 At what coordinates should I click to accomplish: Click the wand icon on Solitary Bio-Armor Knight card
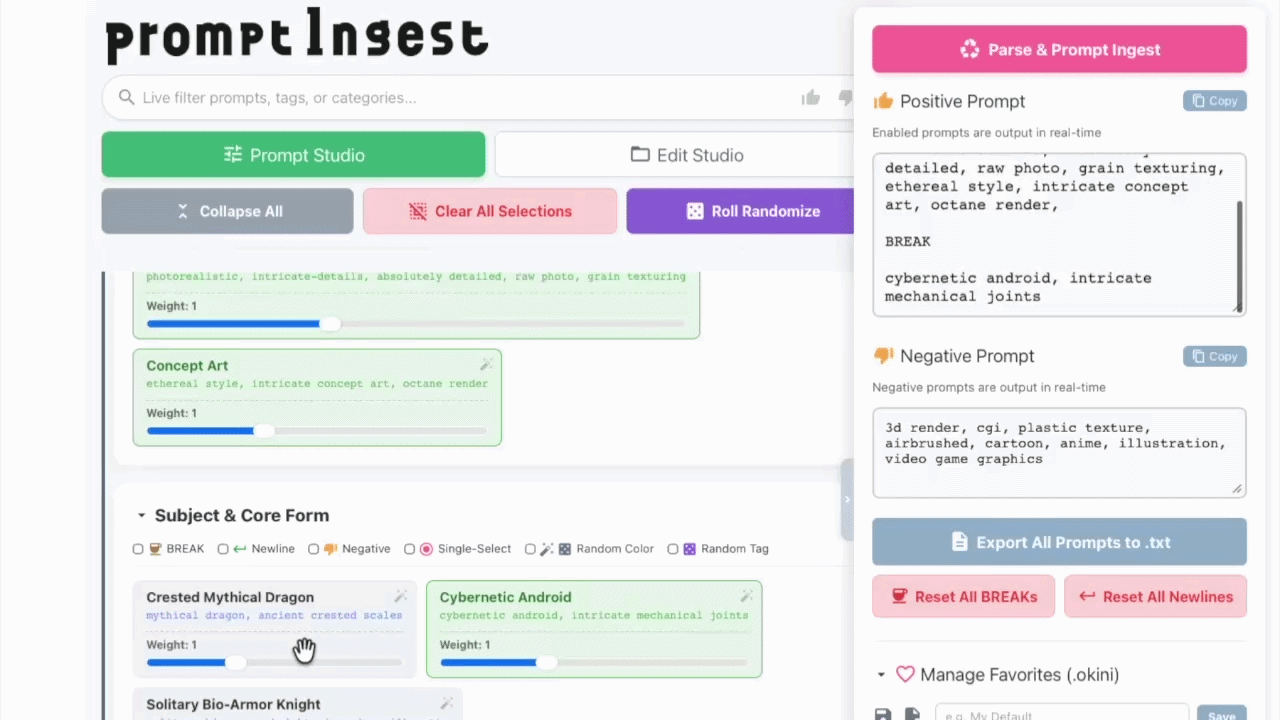pos(447,704)
